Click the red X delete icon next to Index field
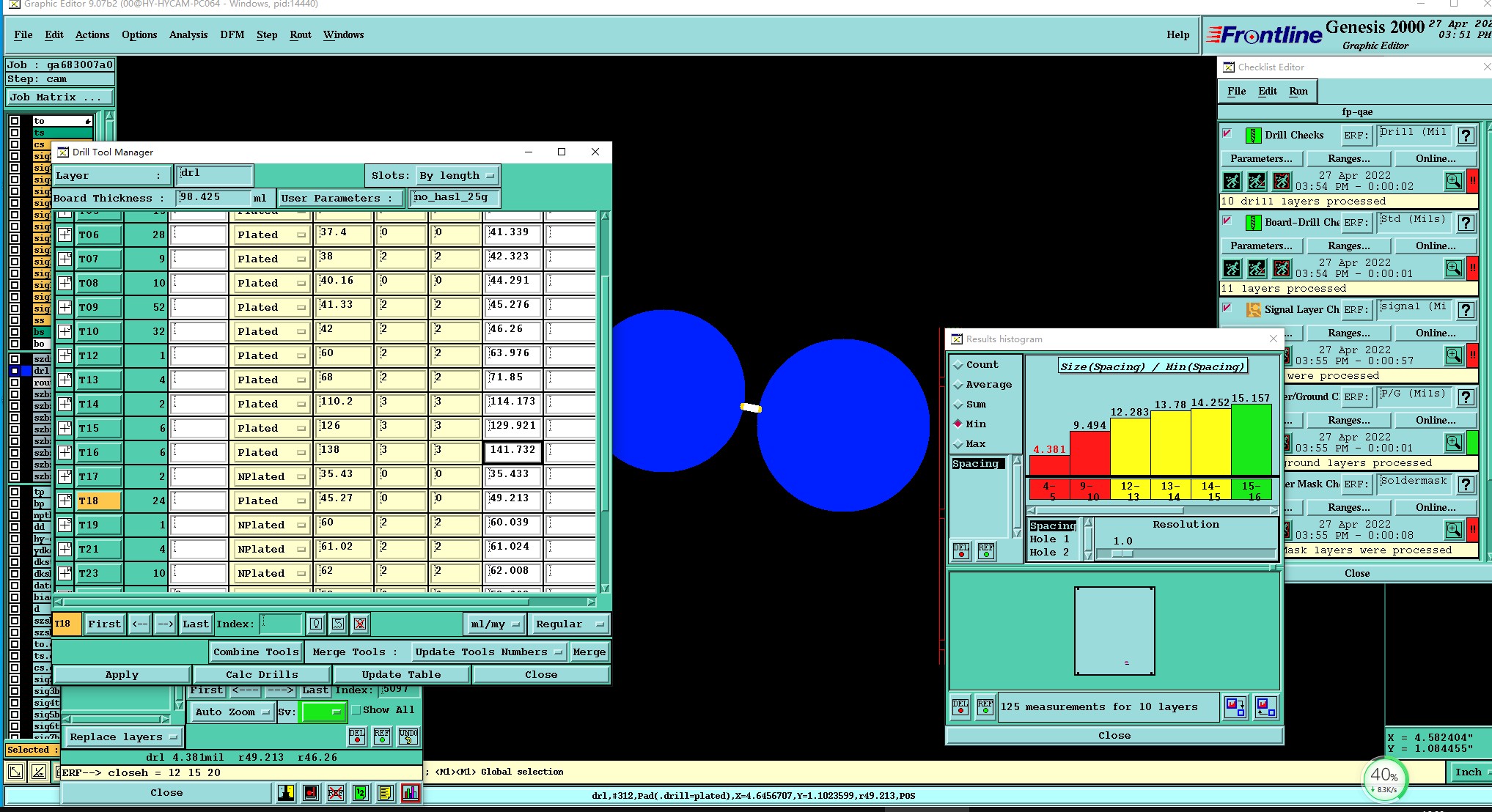Viewport: 1492px width, 812px height. [360, 624]
